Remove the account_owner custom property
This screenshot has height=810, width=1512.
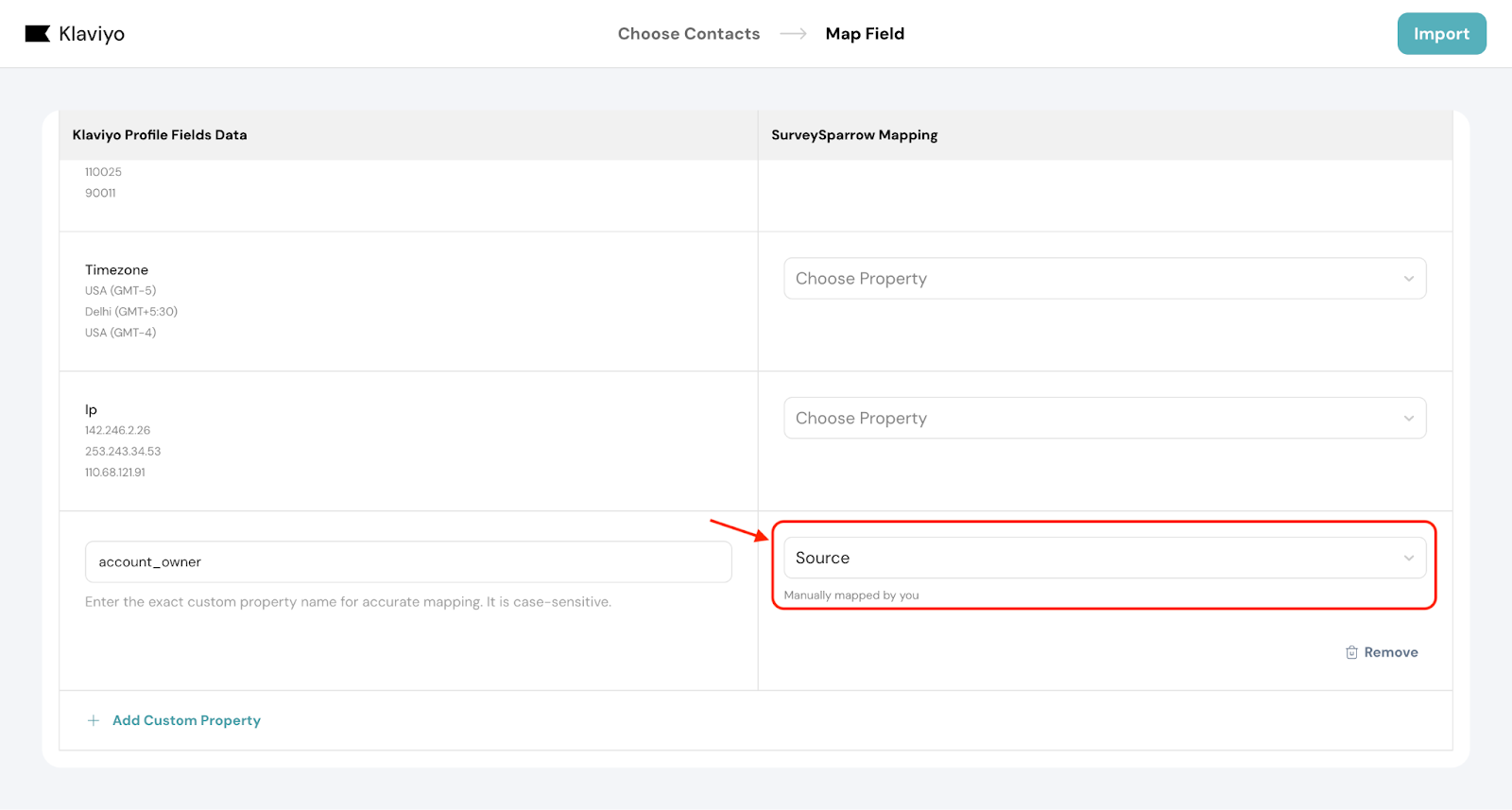1390,652
